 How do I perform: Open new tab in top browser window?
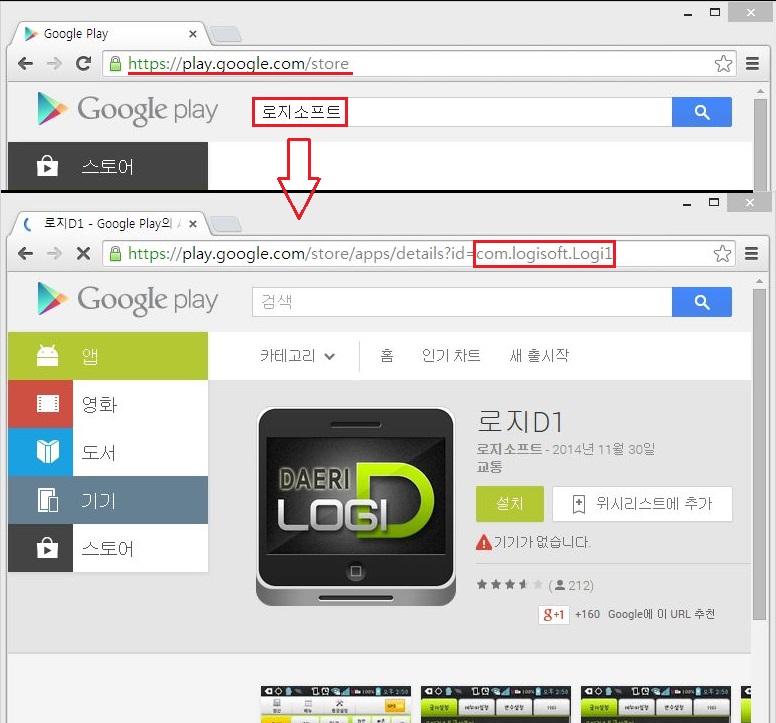226,34
